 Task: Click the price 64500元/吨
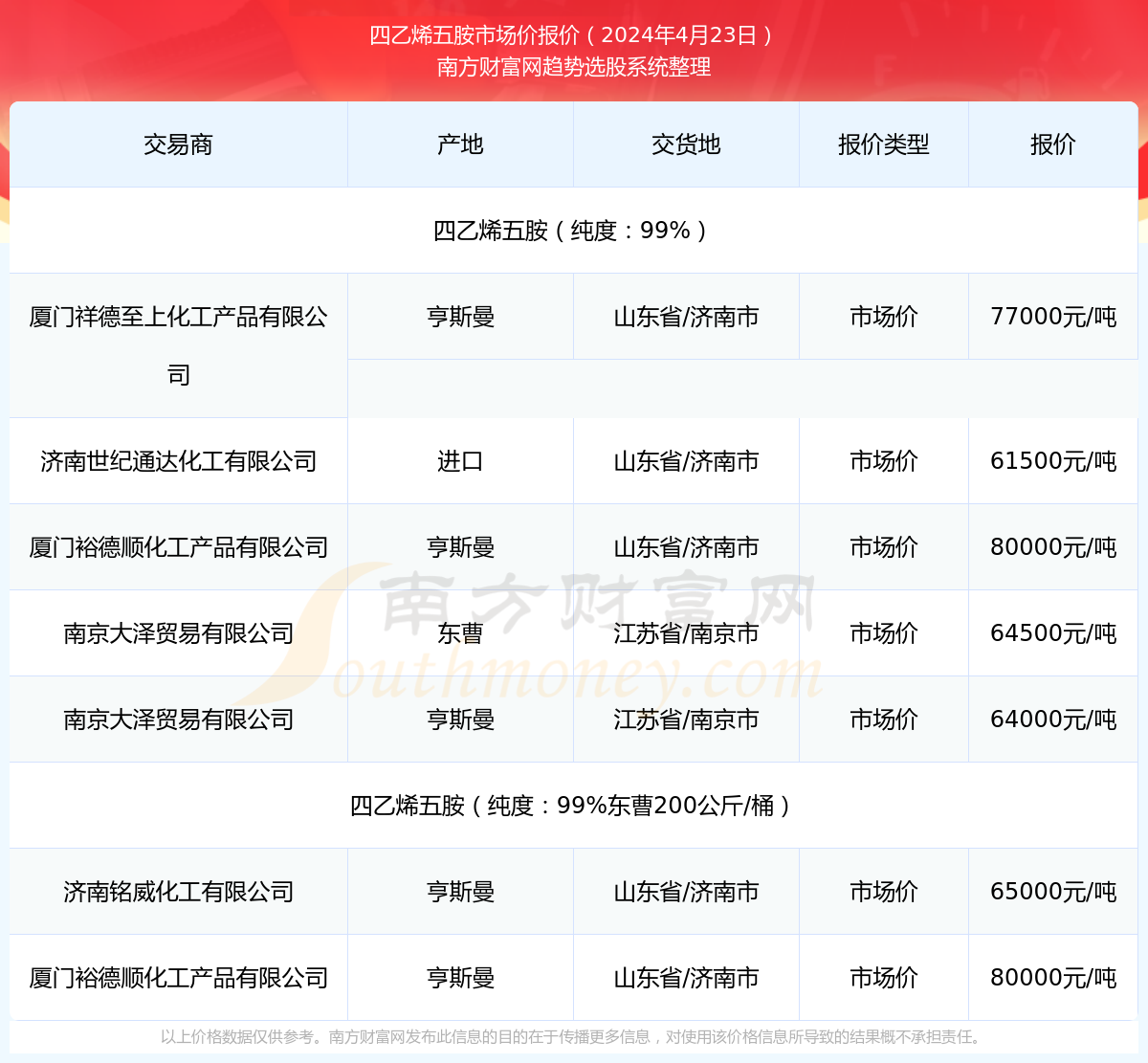point(1053,633)
